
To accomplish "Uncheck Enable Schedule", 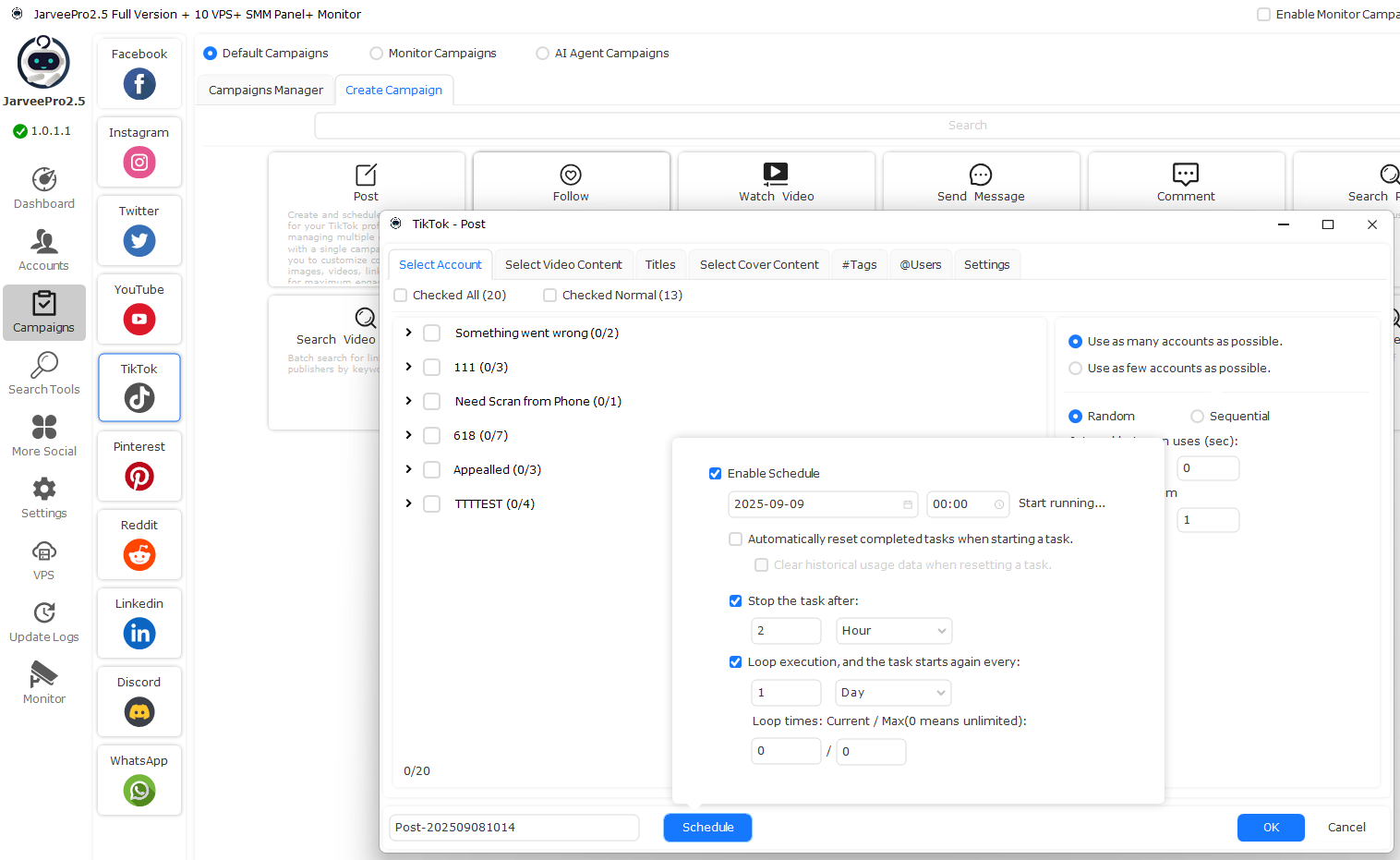I will click(x=715, y=474).
